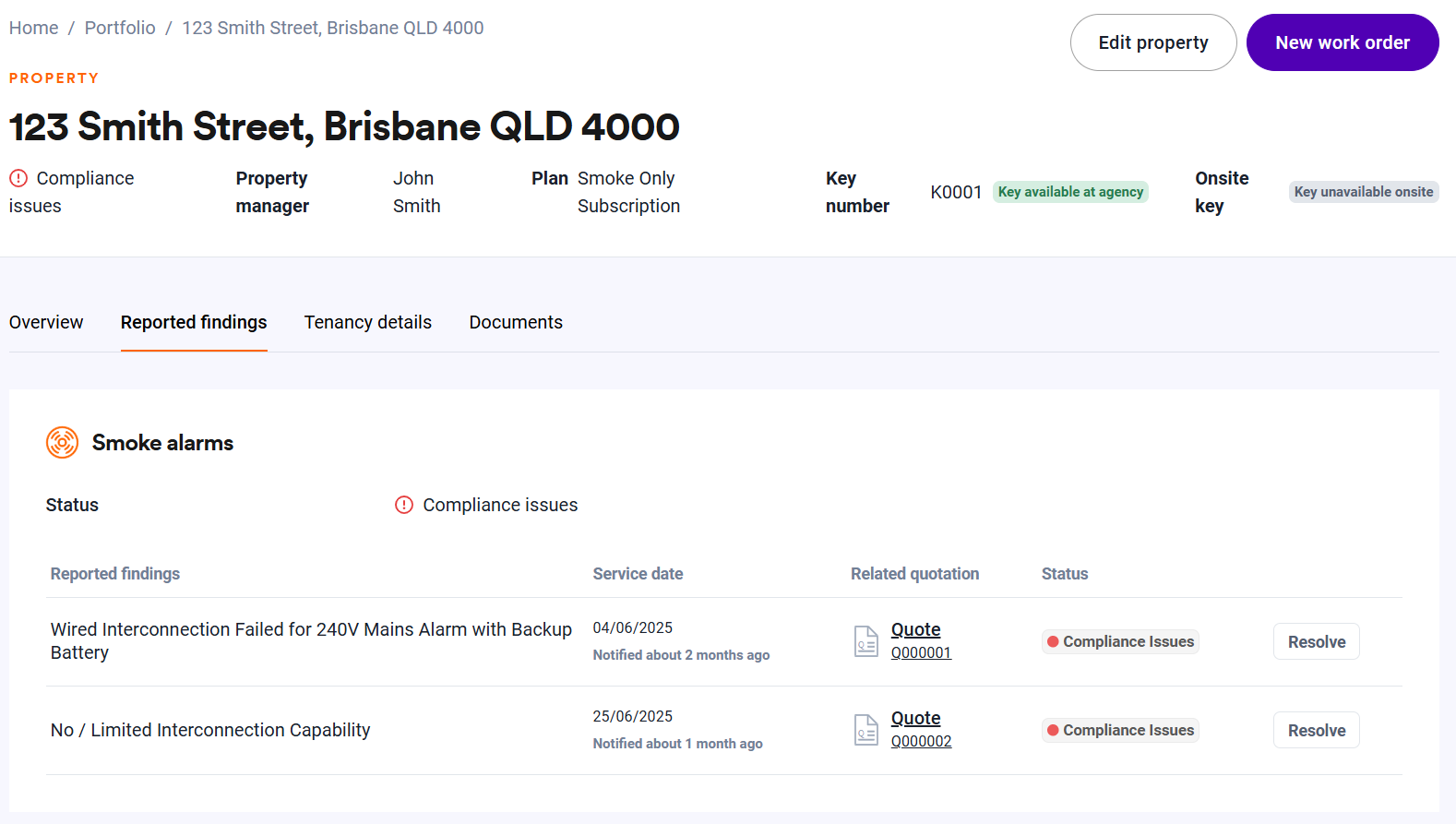1456x824 pixels.
Task: Open the Quote link for Q000001
Action: pyautogui.click(x=915, y=629)
